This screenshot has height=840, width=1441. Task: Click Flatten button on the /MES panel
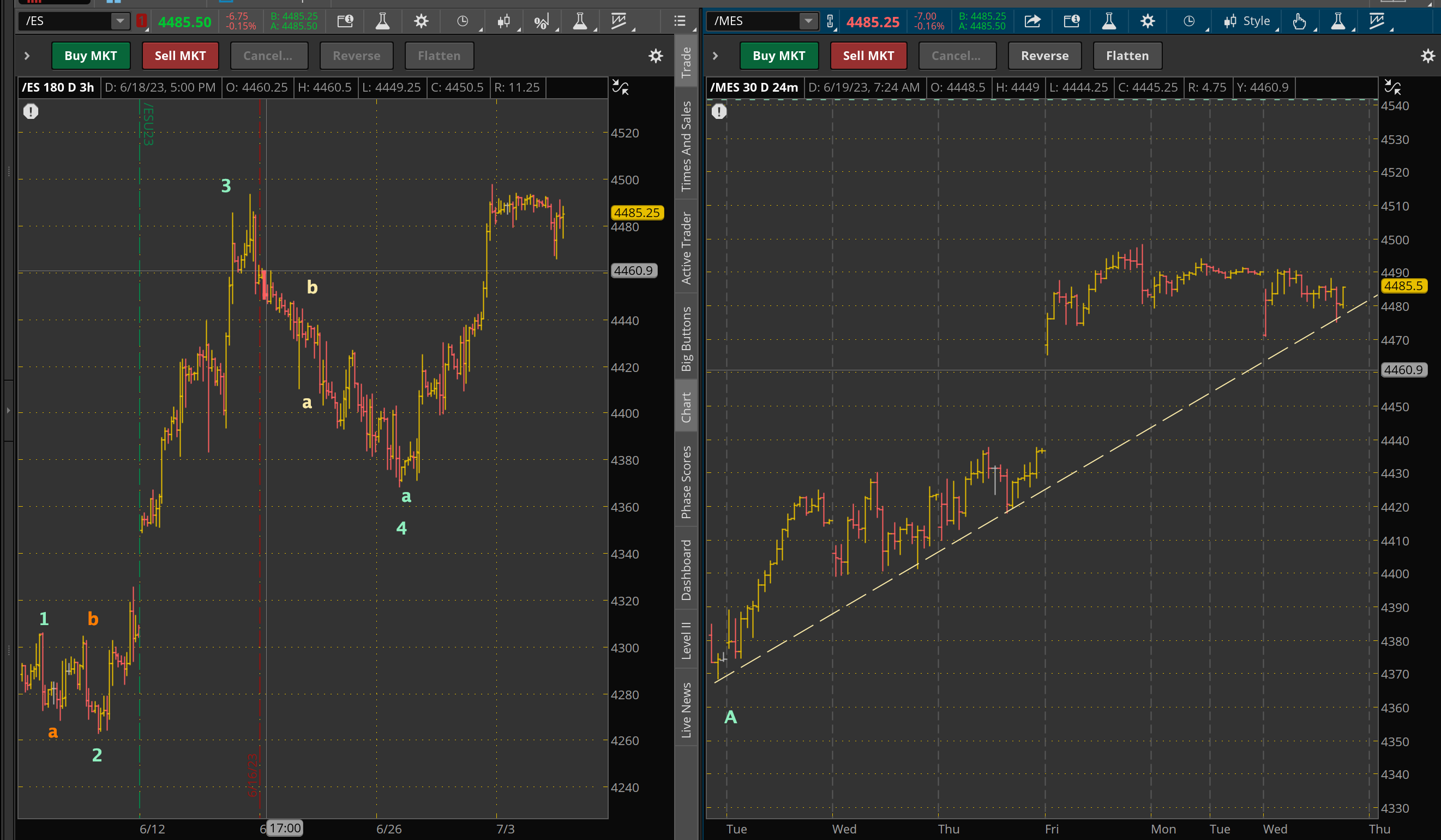[x=1127, y=56]
